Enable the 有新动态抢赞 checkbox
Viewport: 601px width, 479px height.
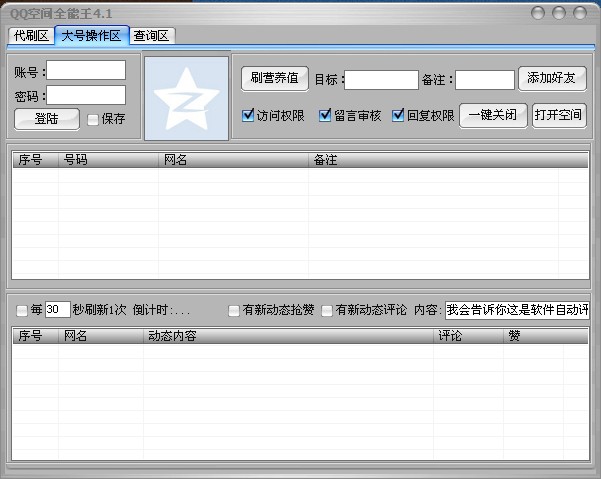coord(233,310)
